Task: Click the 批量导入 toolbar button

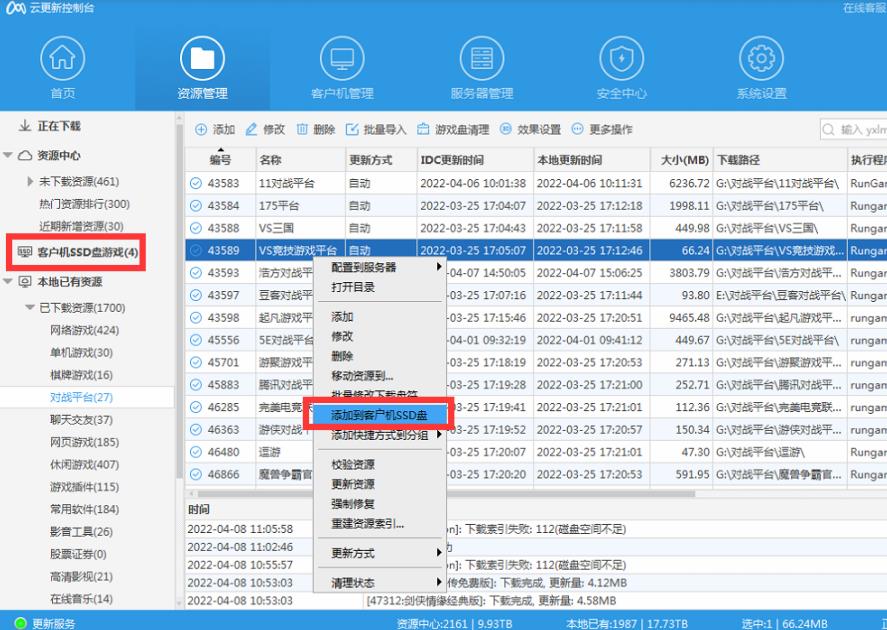Action: coord(376,130)
